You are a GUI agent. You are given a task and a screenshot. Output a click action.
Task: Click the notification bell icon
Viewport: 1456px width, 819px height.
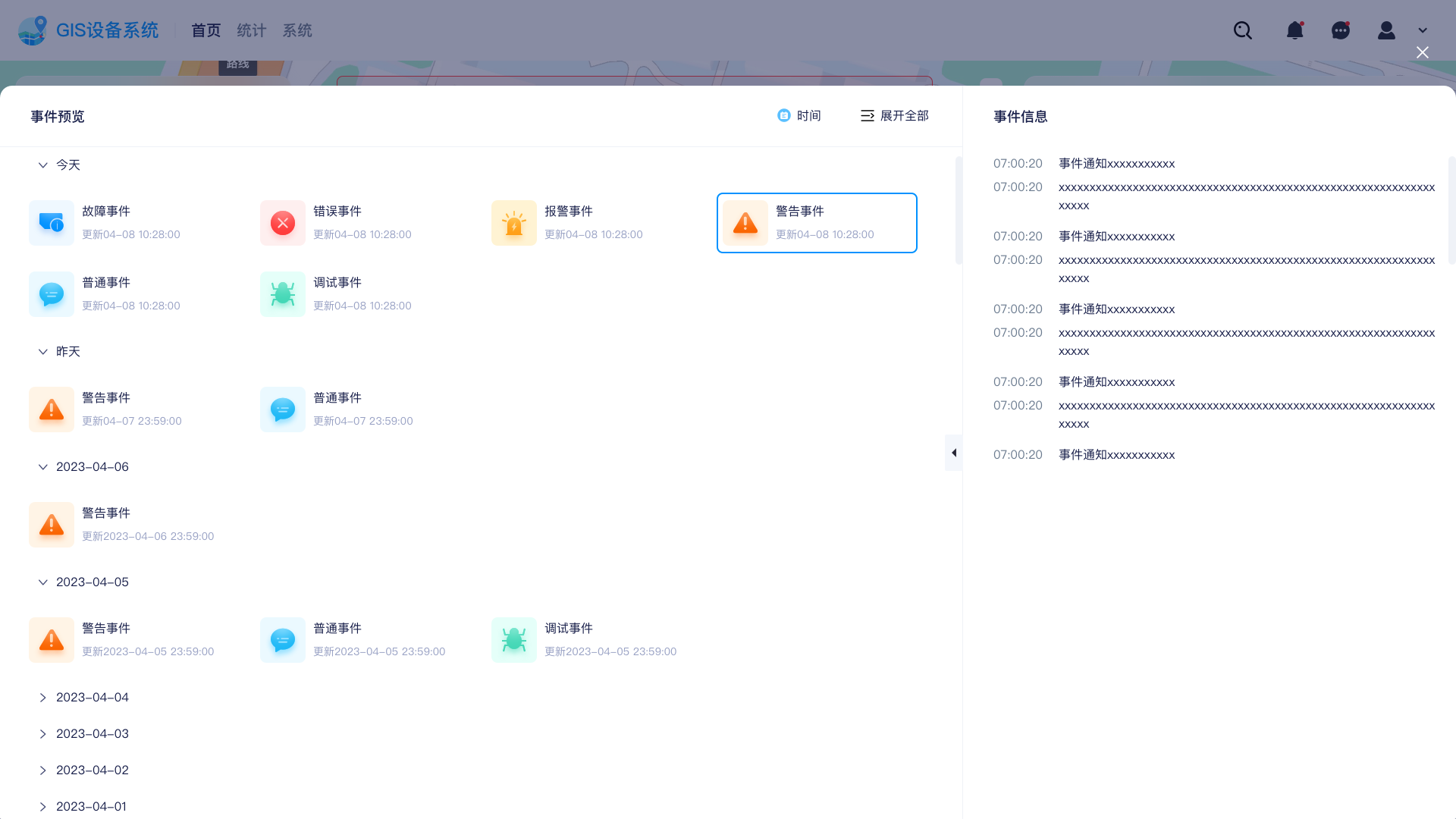[x=1294, y=30]
